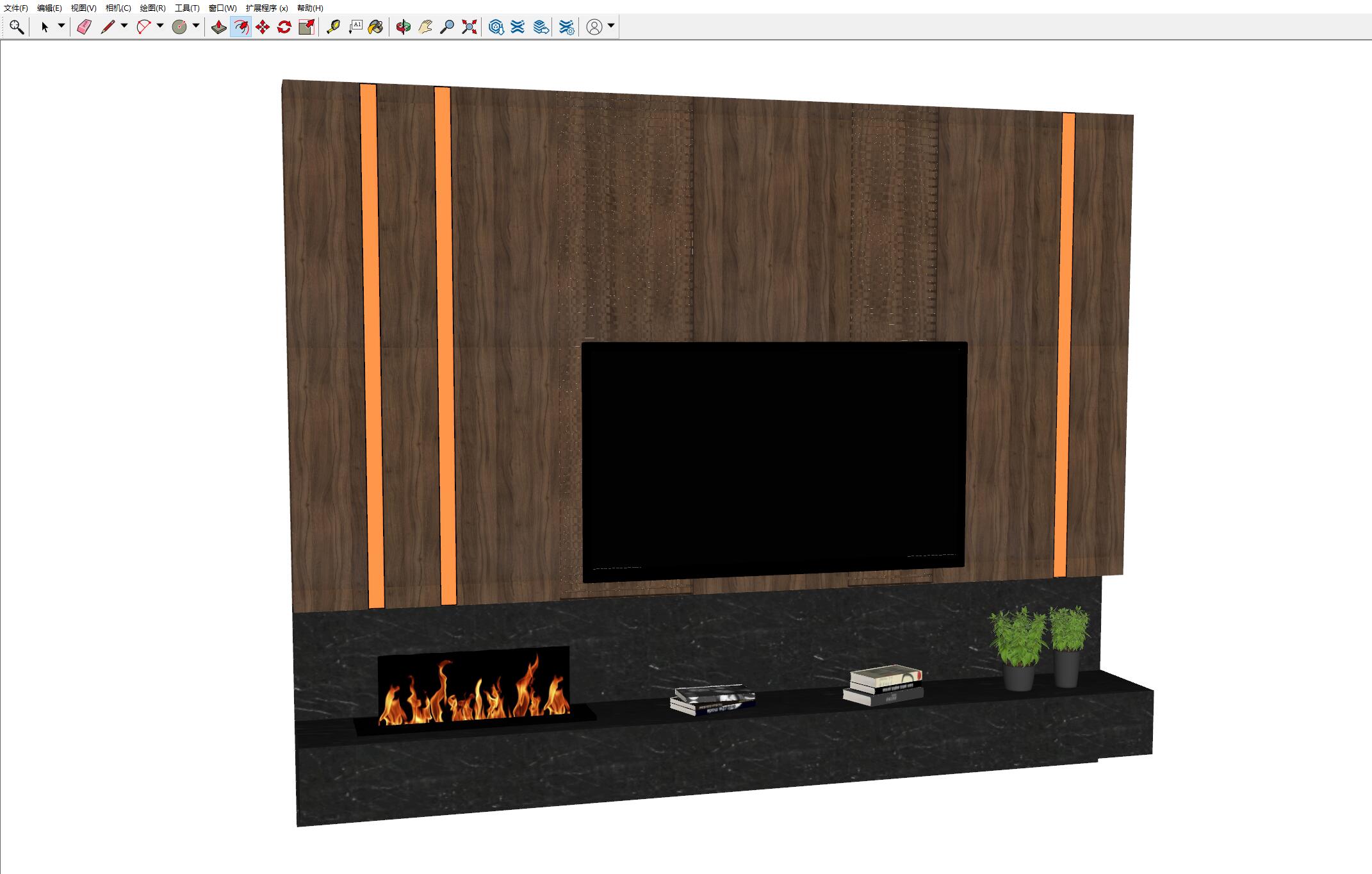Open the user account dropdown
Image resolution: width=1372 pixels, height=874 pixels.
[611, 26]
